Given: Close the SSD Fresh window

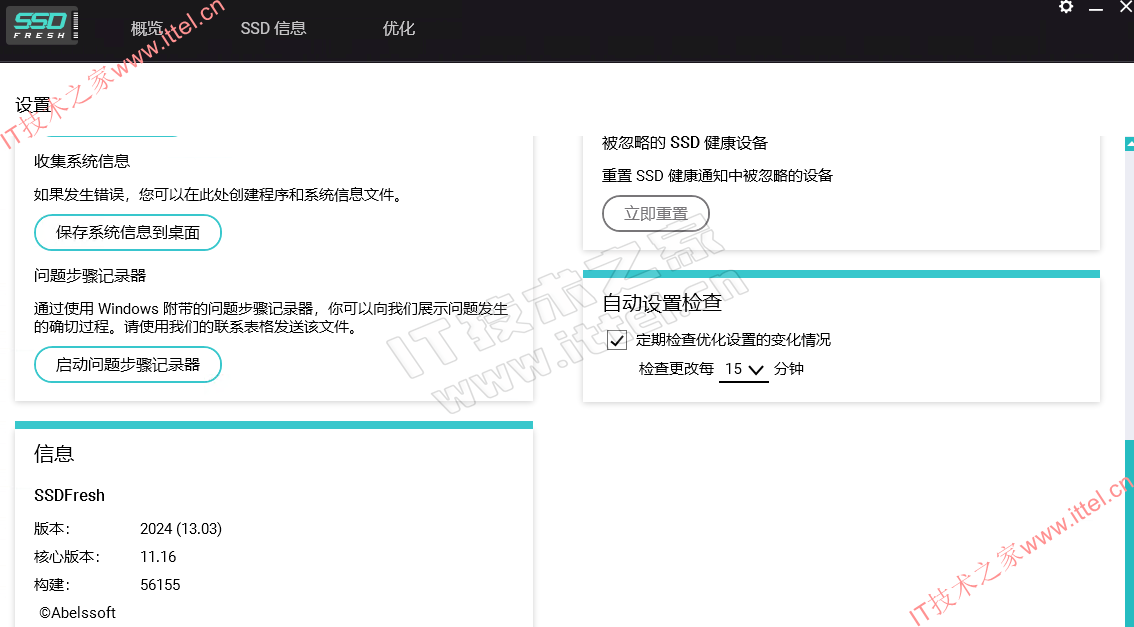Looking at the screenshot, I should 1126,7.
